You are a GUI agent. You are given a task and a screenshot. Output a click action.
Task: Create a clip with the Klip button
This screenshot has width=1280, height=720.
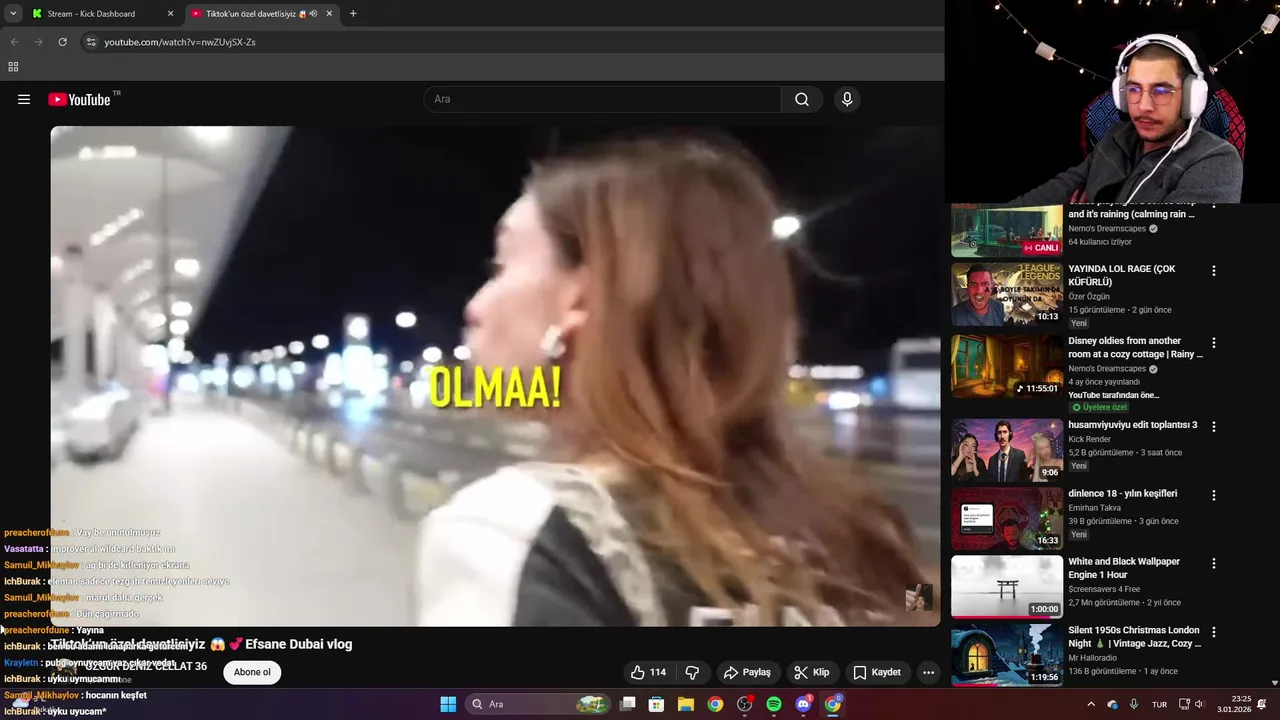click(811, 672)
